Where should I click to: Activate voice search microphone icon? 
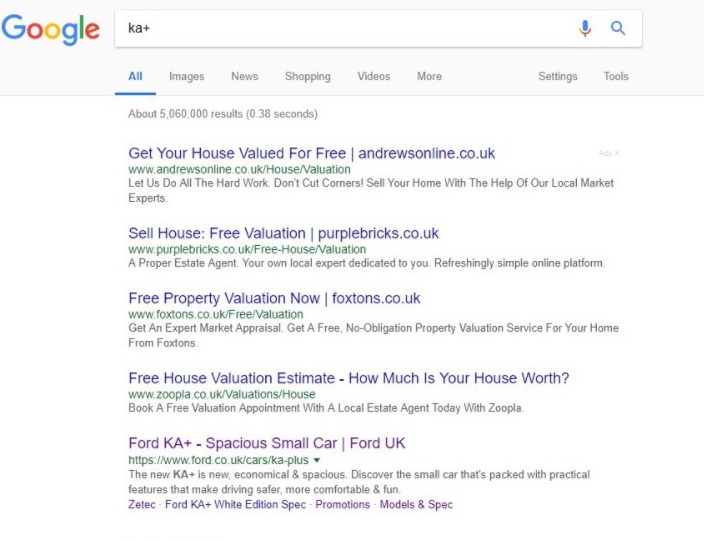pos(585,28)
